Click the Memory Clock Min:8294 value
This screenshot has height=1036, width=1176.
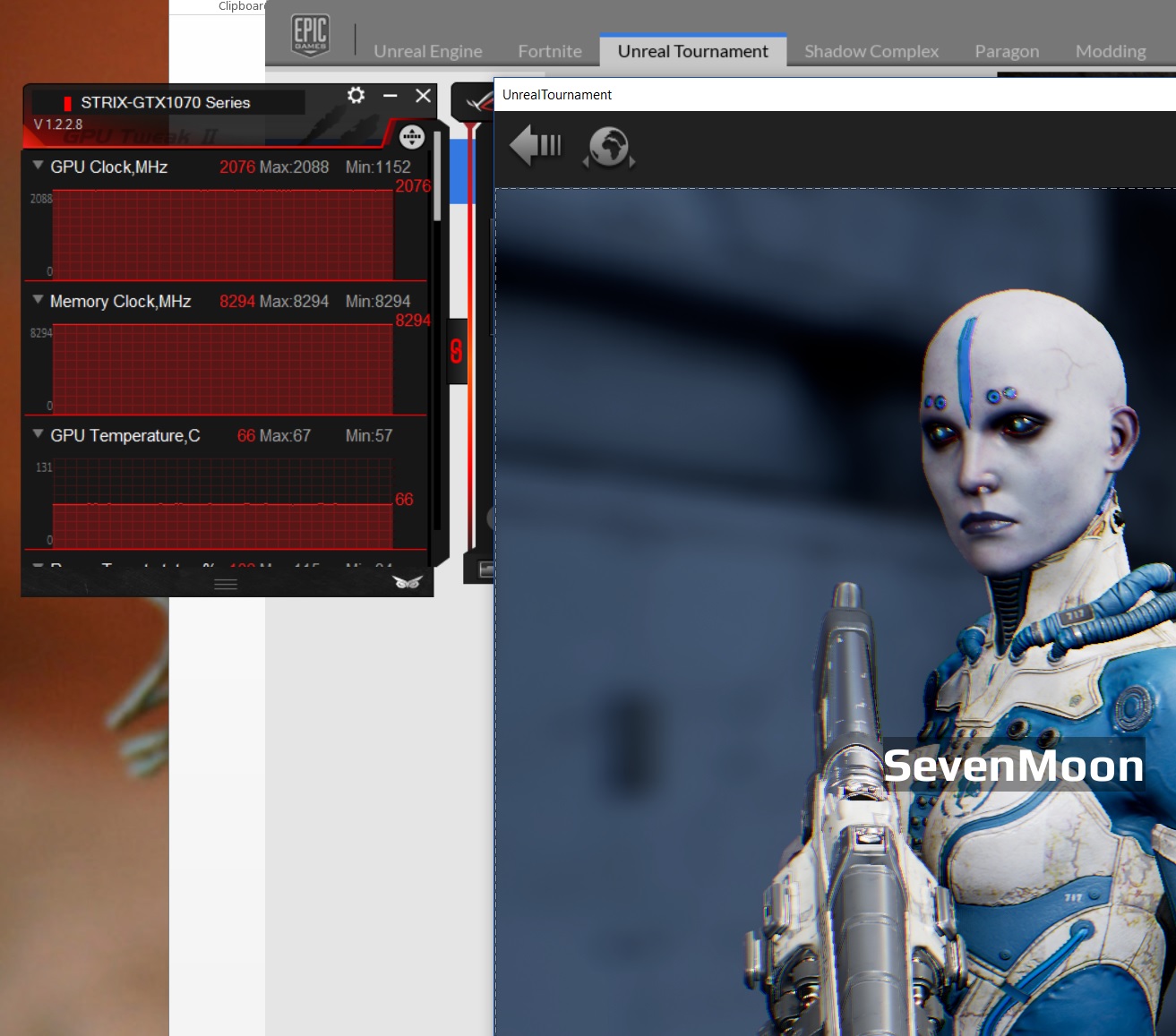tap(378, 301)
